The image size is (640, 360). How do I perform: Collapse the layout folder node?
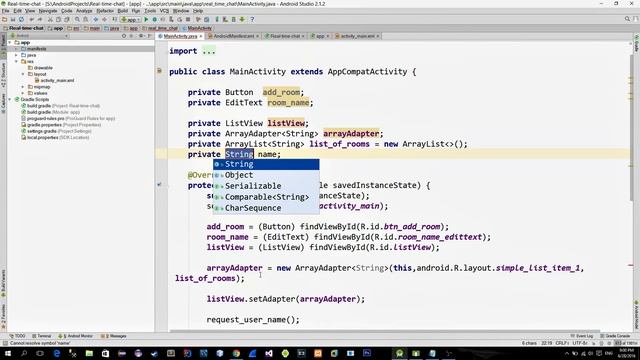23,74
